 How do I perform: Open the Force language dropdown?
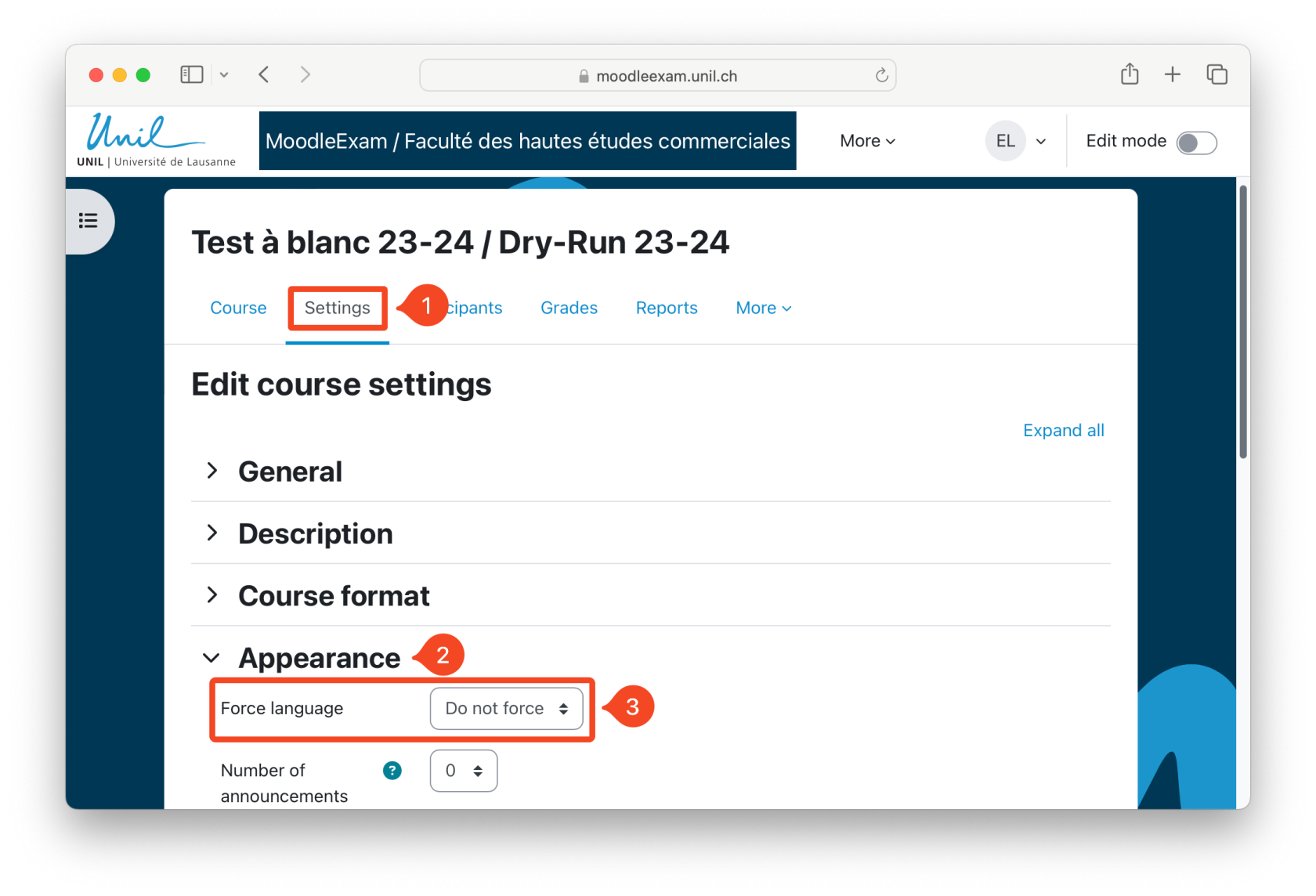click(506, 708)
